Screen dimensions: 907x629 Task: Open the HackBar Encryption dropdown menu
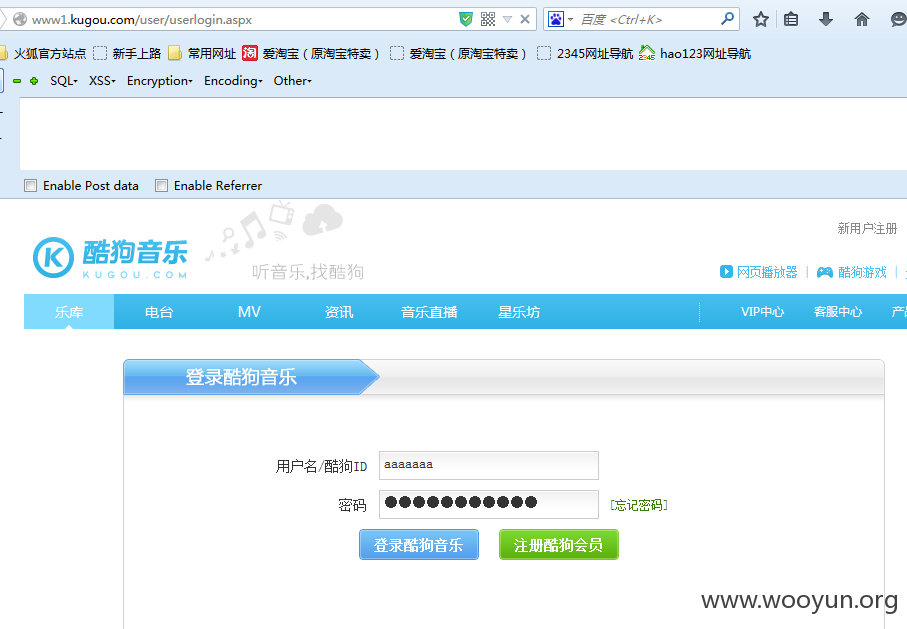(160, 81)
